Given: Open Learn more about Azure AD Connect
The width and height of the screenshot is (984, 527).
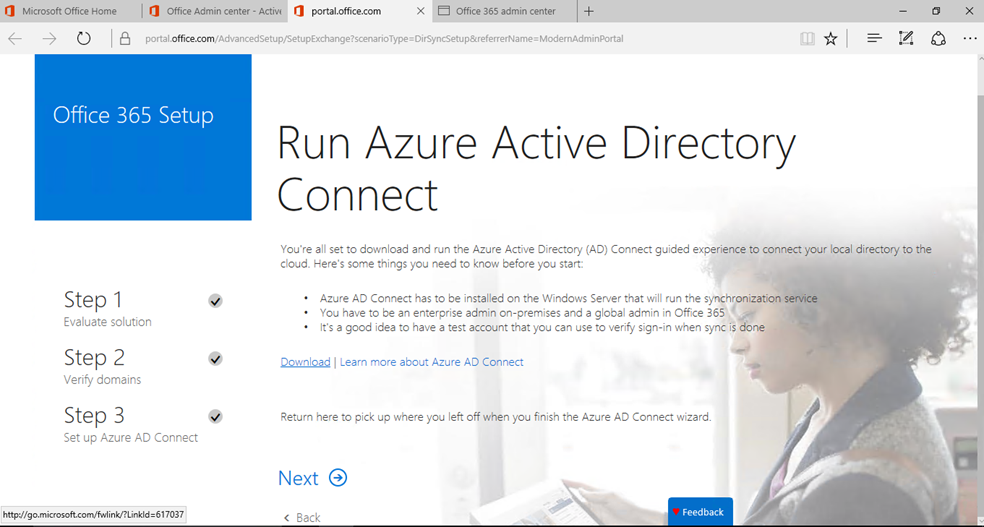Looking at the screenshot, I should (x=432, y=362).
